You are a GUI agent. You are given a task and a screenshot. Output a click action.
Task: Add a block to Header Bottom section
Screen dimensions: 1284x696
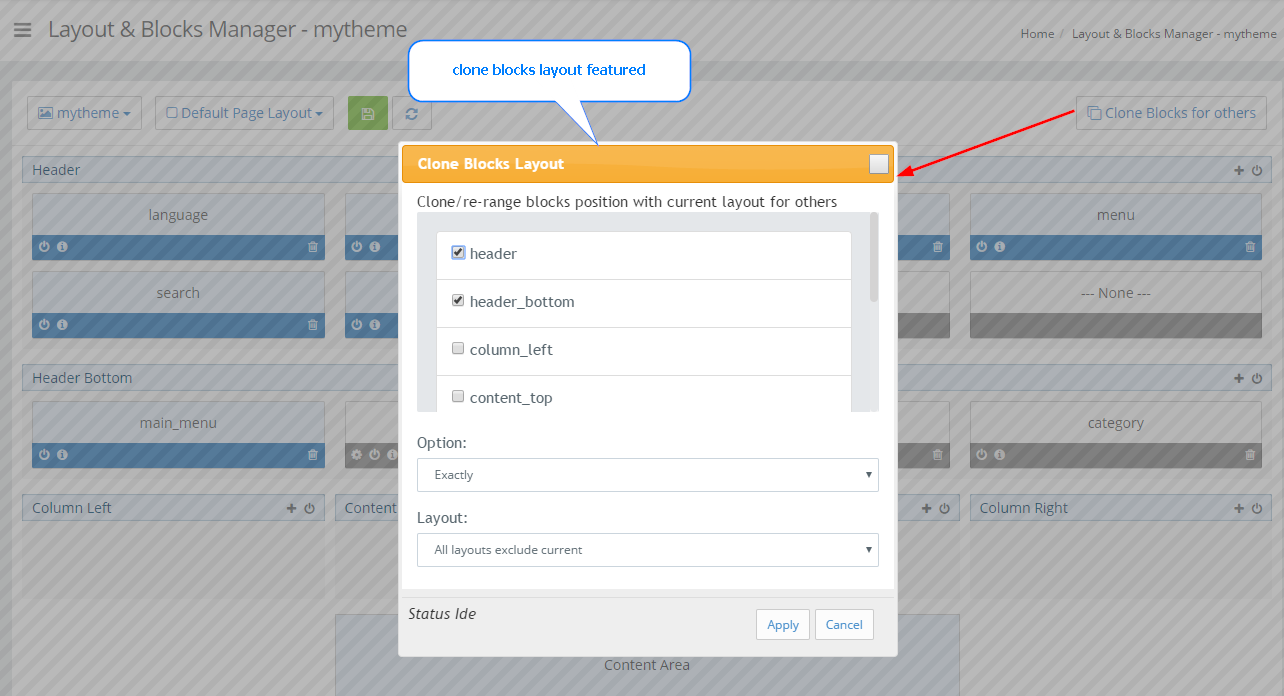pyautogui.click(x=1240, y=378)
